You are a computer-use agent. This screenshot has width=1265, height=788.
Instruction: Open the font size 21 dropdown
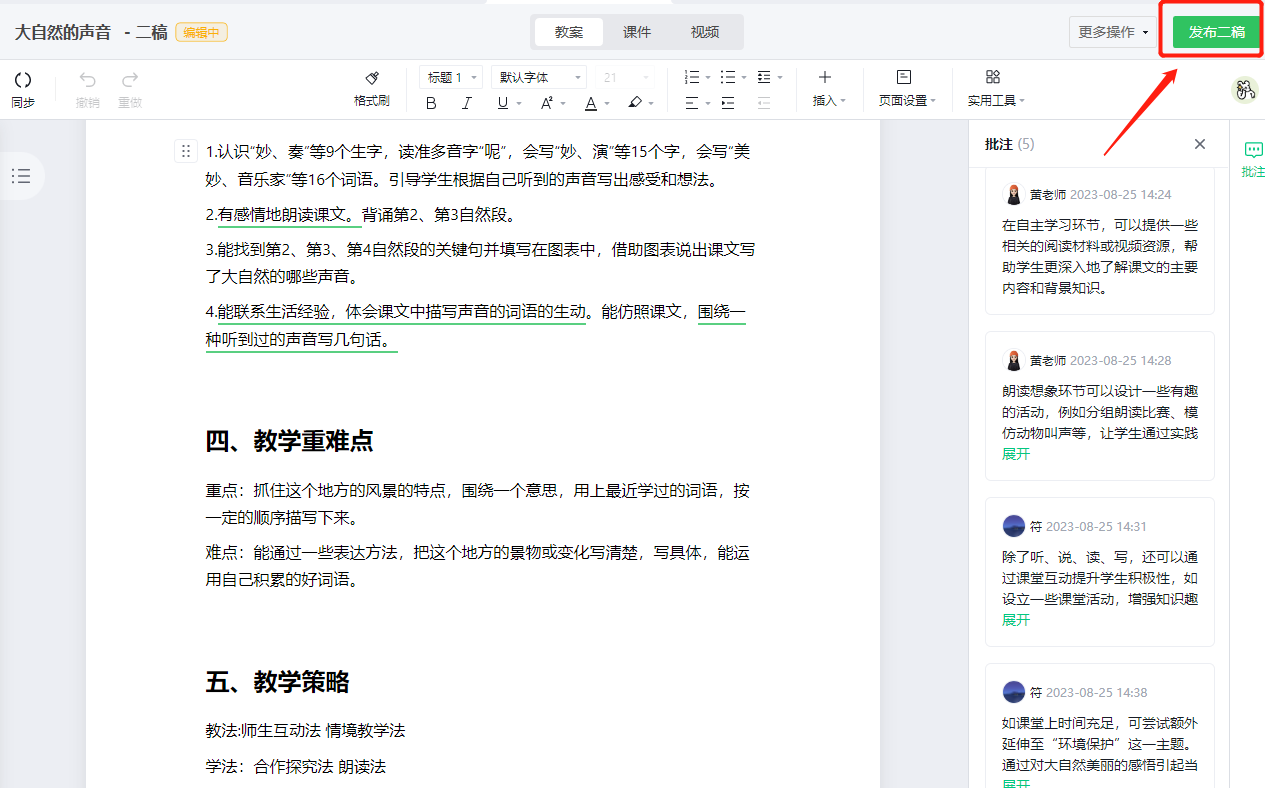[x=626, y=77]
